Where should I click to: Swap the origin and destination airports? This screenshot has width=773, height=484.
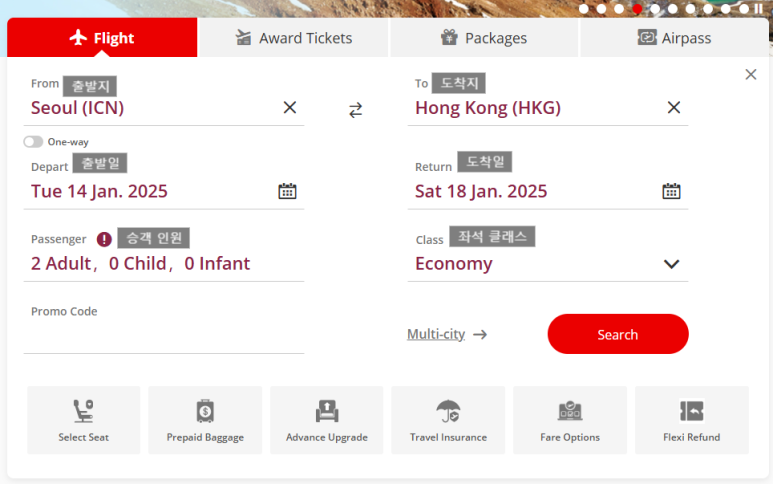tap(355, 109)
